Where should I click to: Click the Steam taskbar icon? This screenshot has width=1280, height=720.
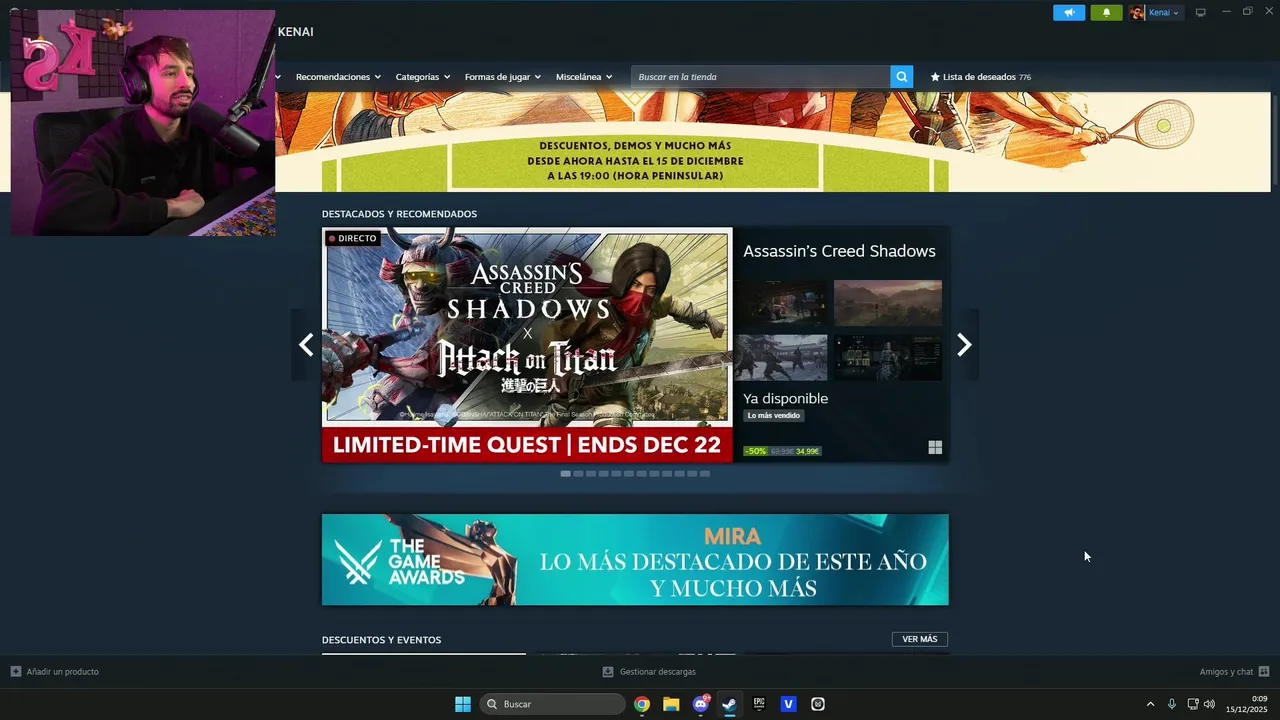(730, 704)
